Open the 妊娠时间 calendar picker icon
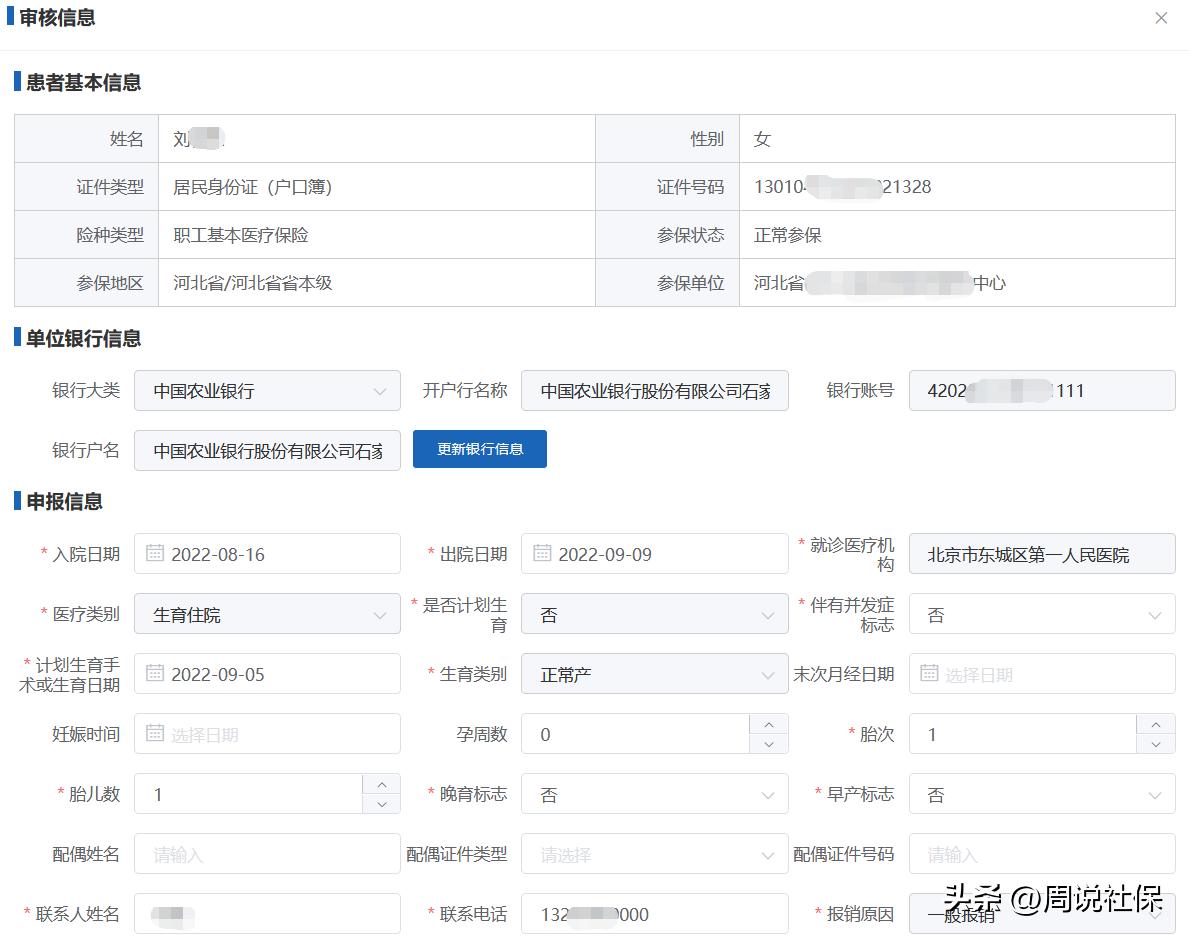Image resolution: width=1189 pixels, height=940 pixels. (x=155, y=733)
